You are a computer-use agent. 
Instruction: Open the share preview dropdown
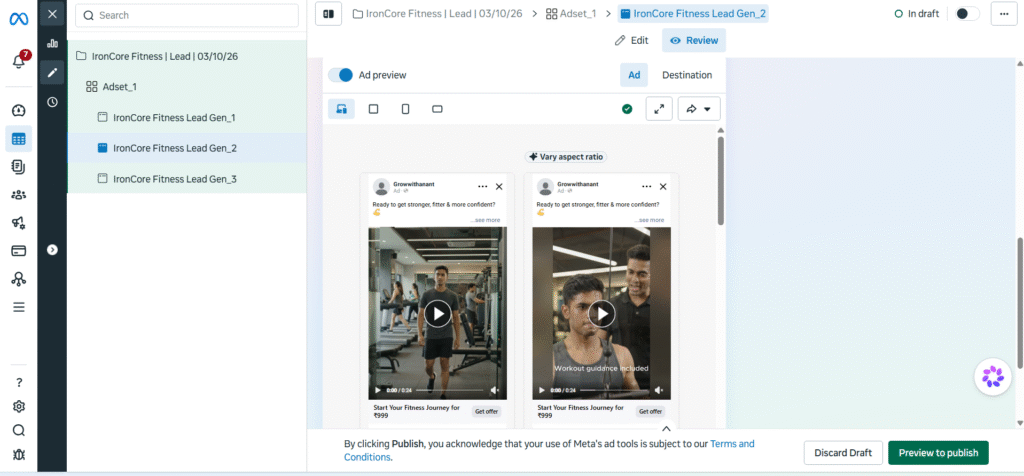[699, 109]
